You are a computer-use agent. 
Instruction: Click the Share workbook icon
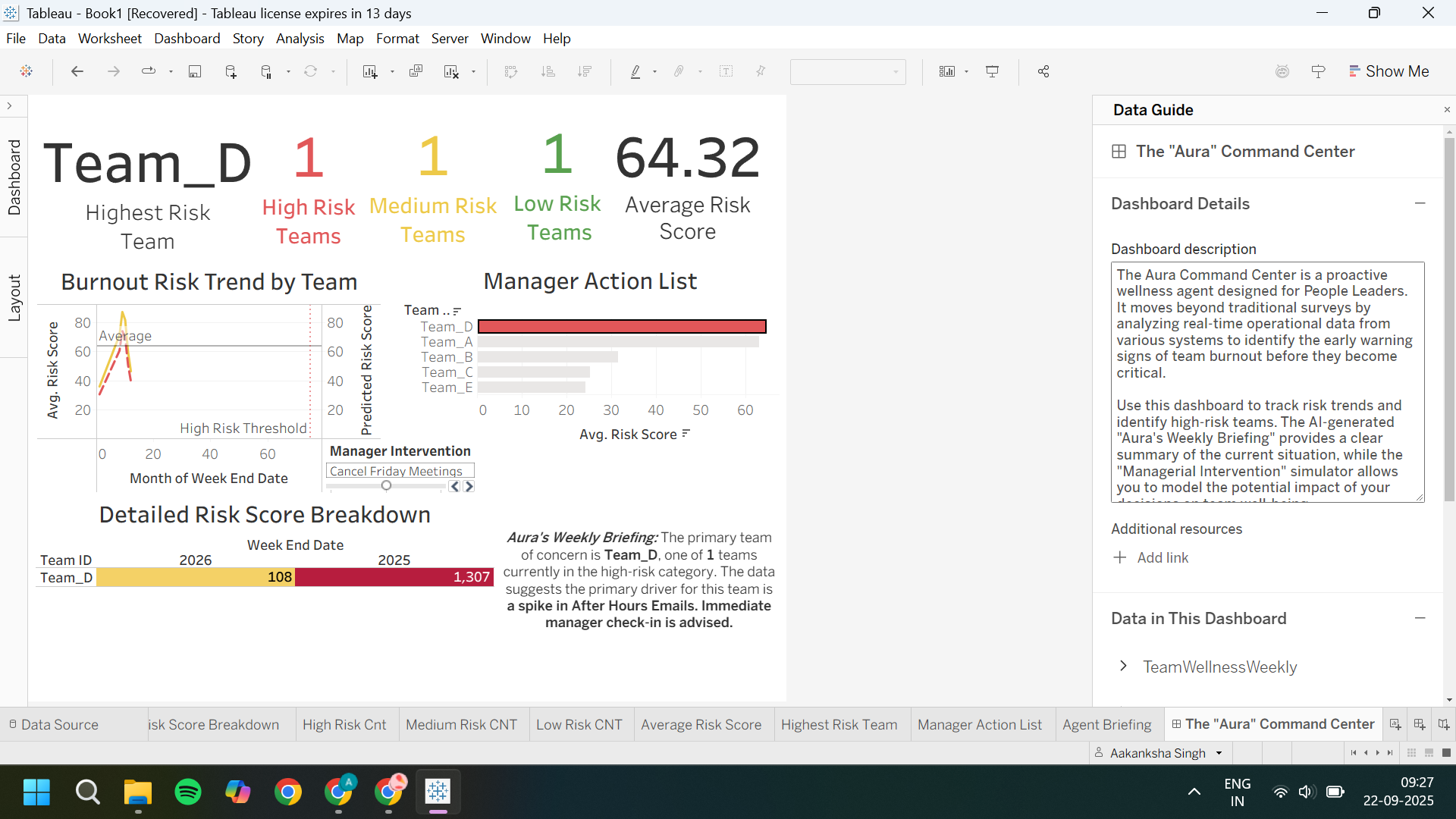(x=1043, y=71)
